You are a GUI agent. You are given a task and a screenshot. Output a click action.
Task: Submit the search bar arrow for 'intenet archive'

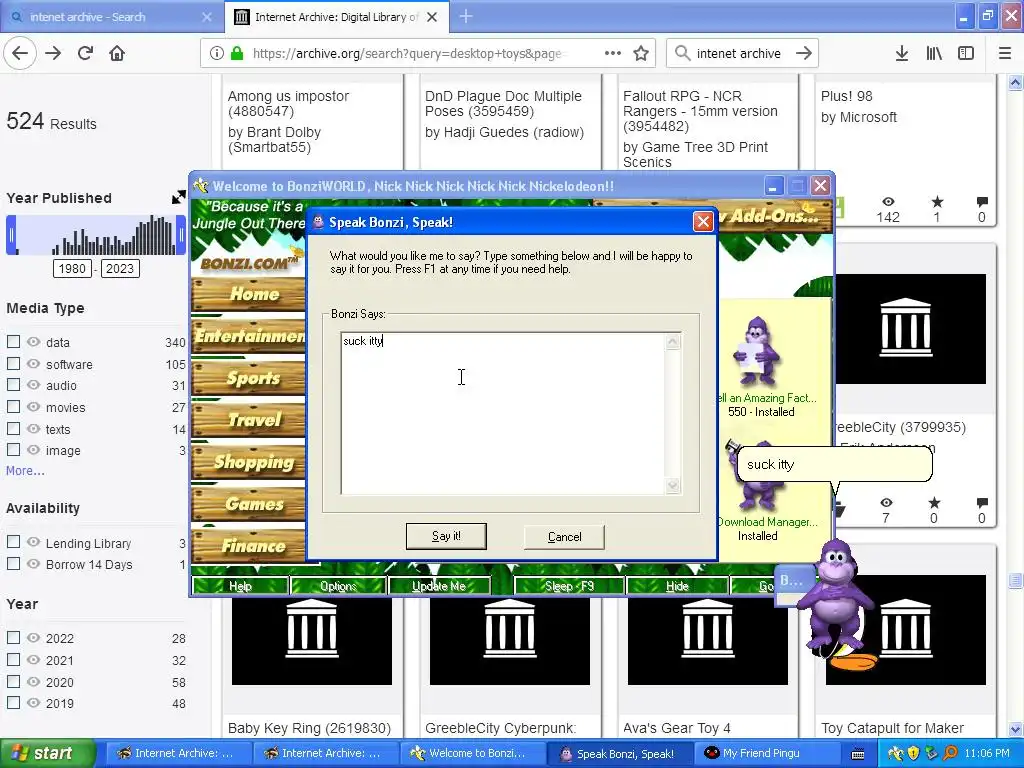tap(804, 53)
